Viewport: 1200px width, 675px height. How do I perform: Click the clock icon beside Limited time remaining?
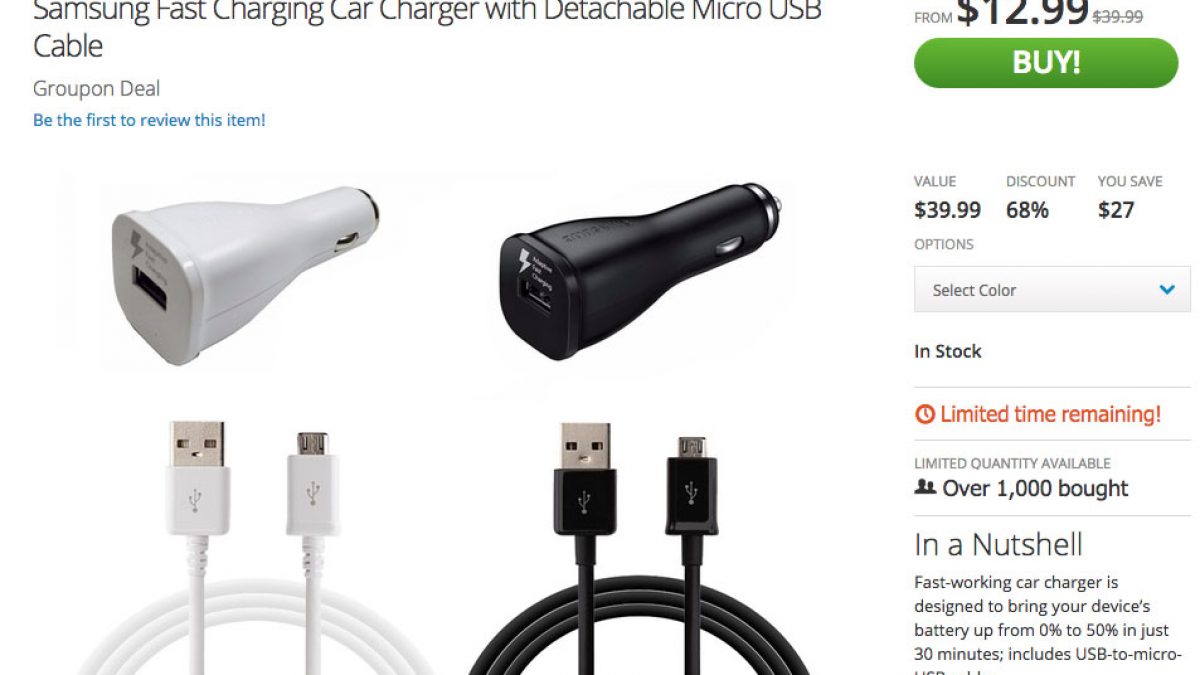pyautogui.click(x=925, y=414)
